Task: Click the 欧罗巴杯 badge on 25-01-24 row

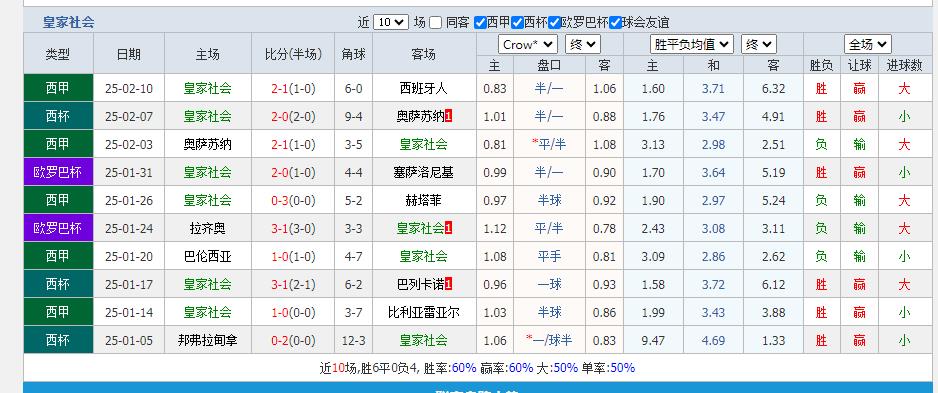Action: coord(58,228)
